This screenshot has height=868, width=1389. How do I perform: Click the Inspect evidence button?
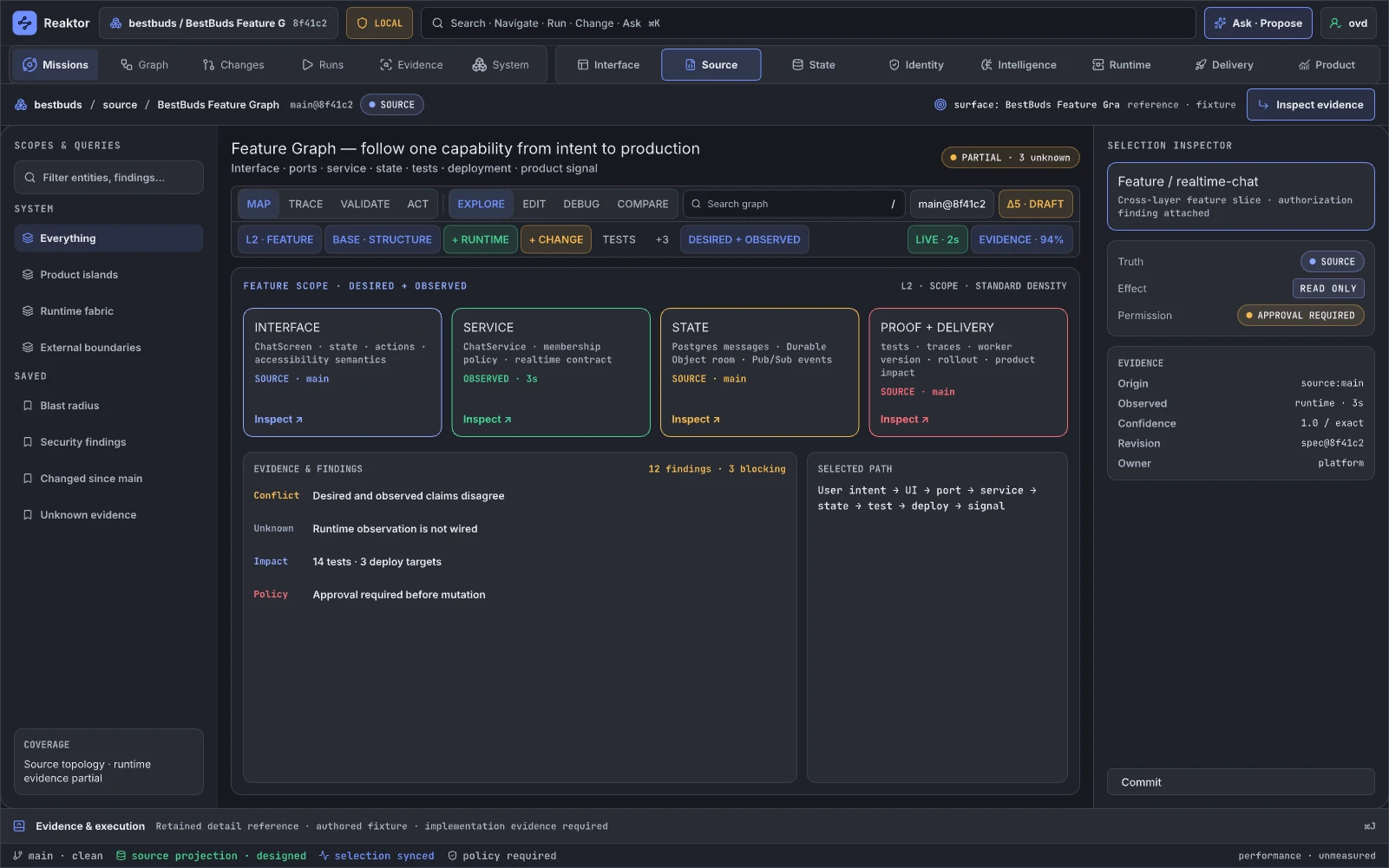click(1311, 105)
